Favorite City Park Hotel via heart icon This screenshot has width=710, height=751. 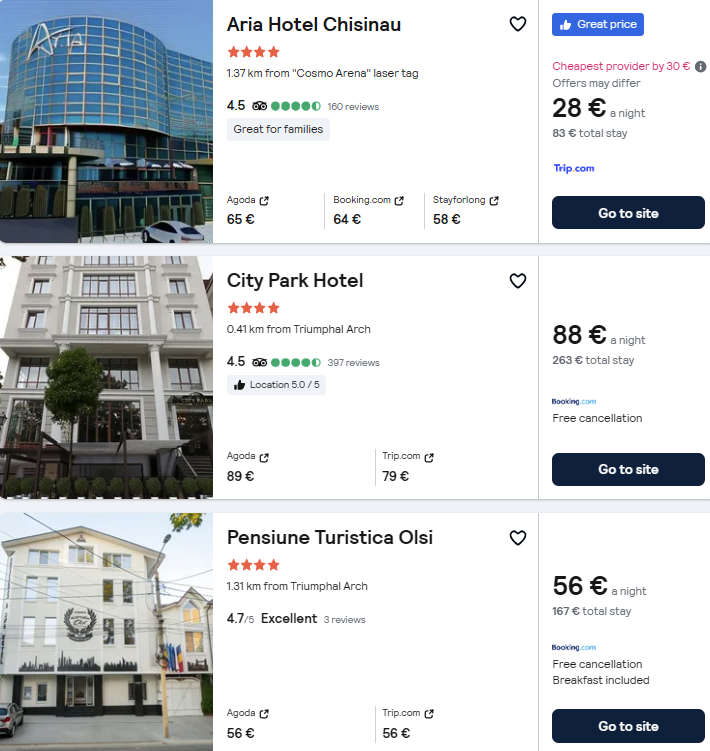point(517,281)
